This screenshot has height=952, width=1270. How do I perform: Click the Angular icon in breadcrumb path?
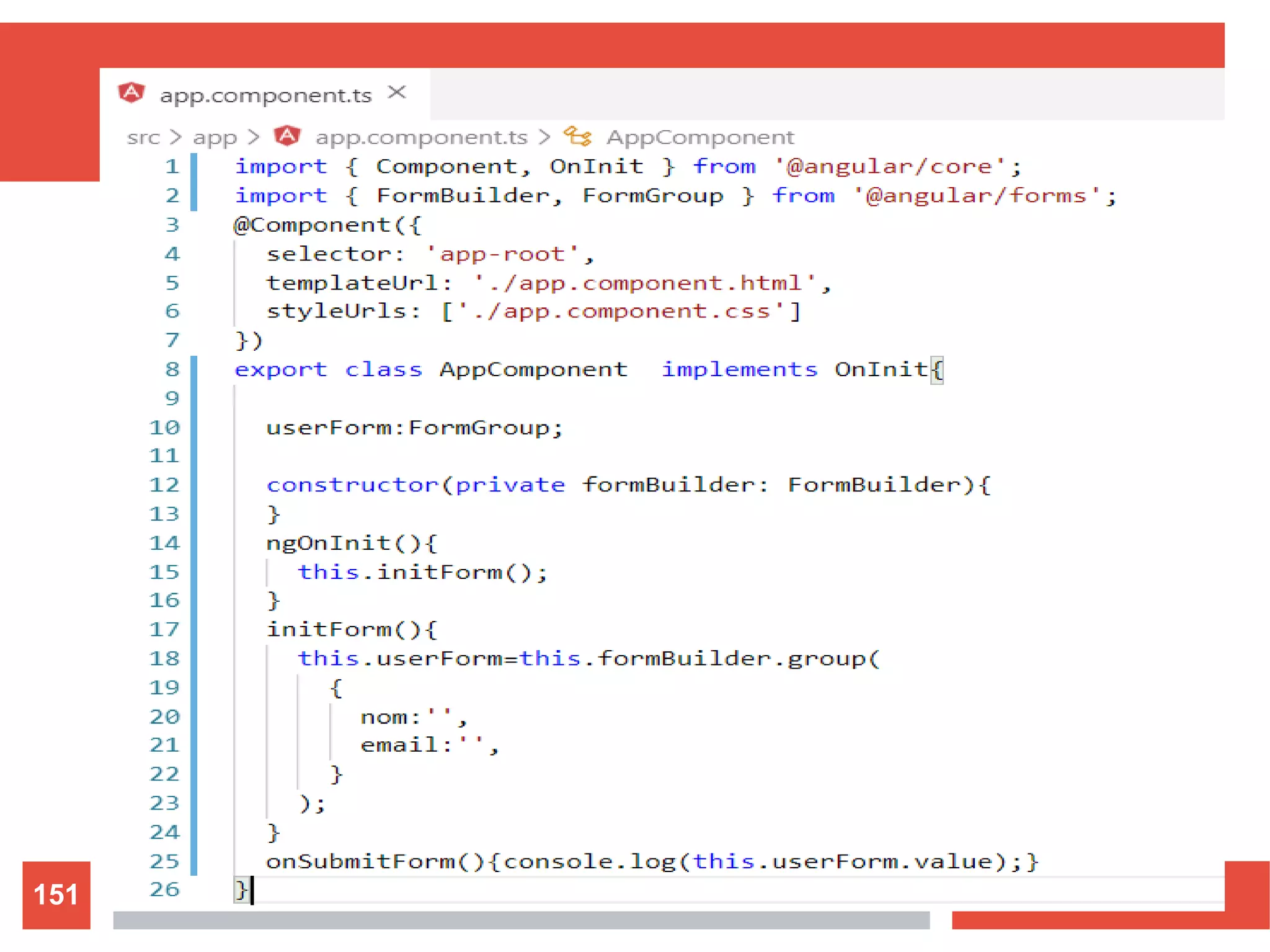[287, 136]
